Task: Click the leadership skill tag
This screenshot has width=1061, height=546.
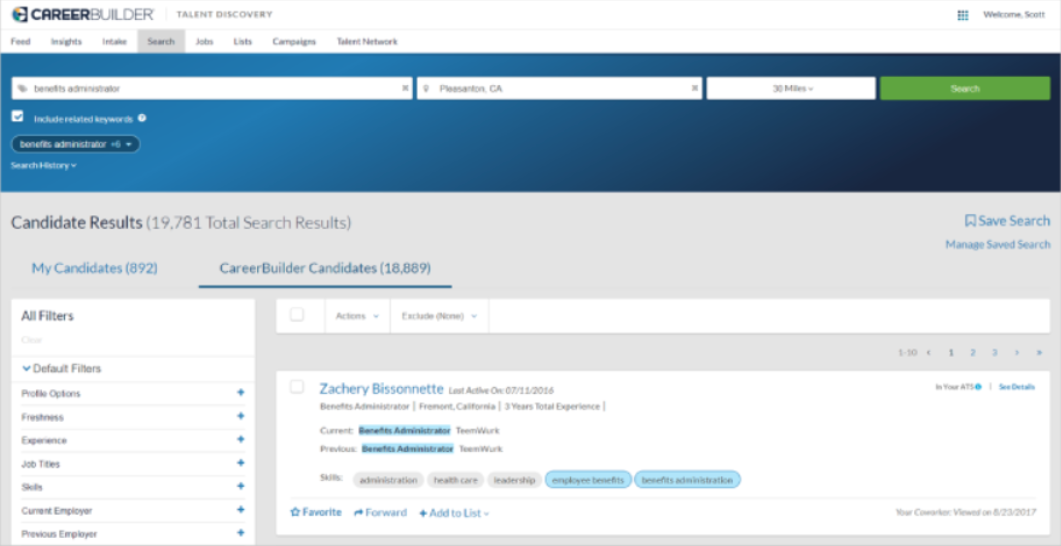Action: point(514,480)
